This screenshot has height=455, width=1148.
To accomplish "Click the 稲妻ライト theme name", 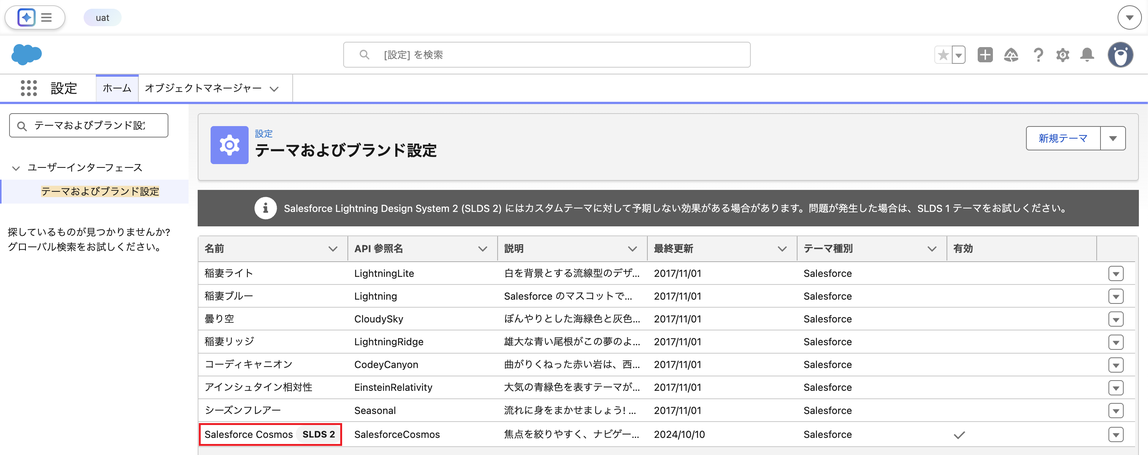I will tap(228, 273).
